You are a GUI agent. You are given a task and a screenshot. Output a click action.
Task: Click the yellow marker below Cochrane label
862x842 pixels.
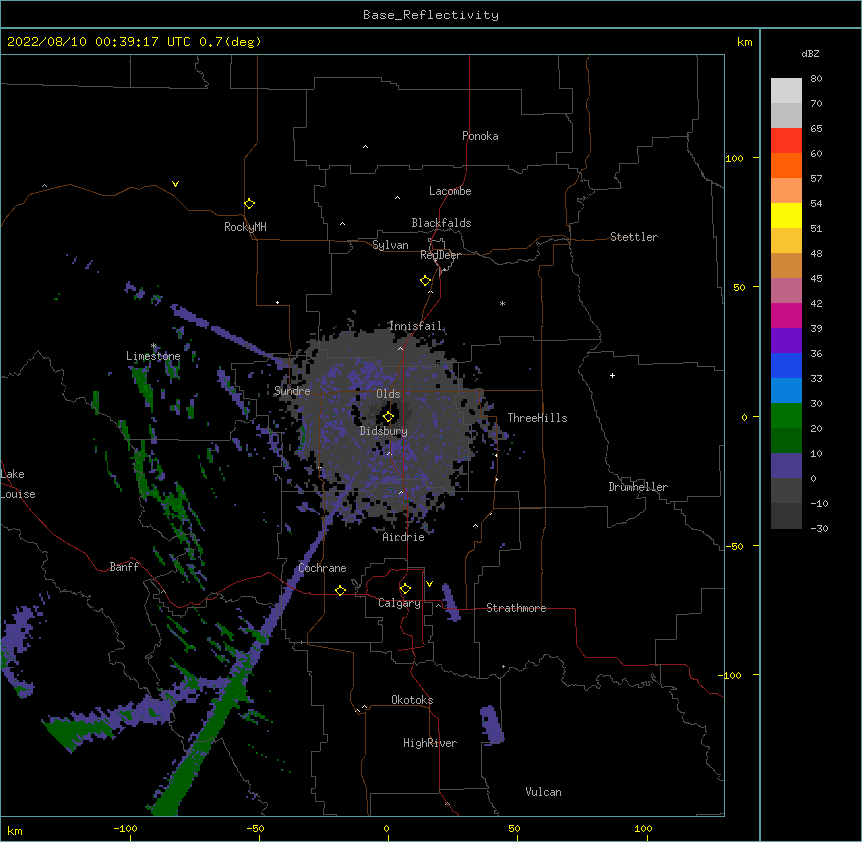coord(340,590)
